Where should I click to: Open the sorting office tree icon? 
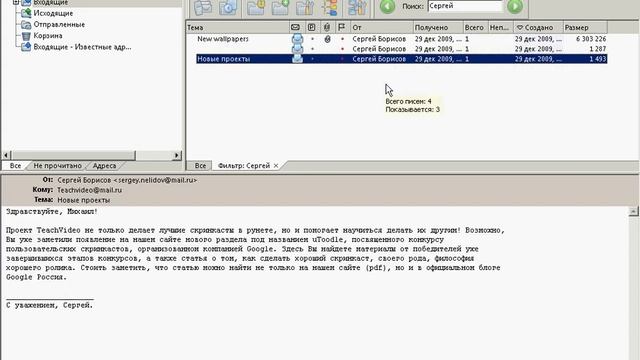pos(330,7)
